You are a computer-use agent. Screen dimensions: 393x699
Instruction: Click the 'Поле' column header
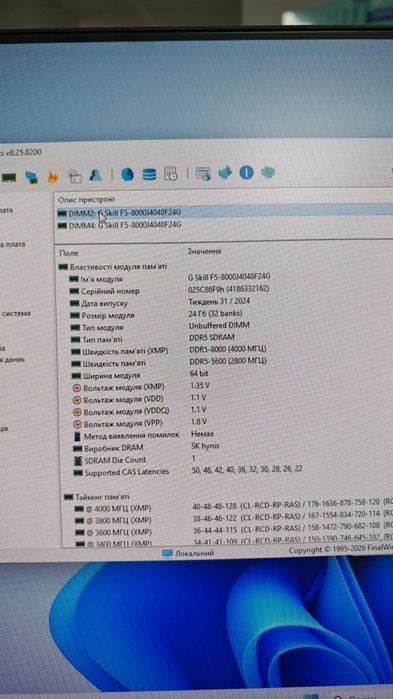coord(69,253)
